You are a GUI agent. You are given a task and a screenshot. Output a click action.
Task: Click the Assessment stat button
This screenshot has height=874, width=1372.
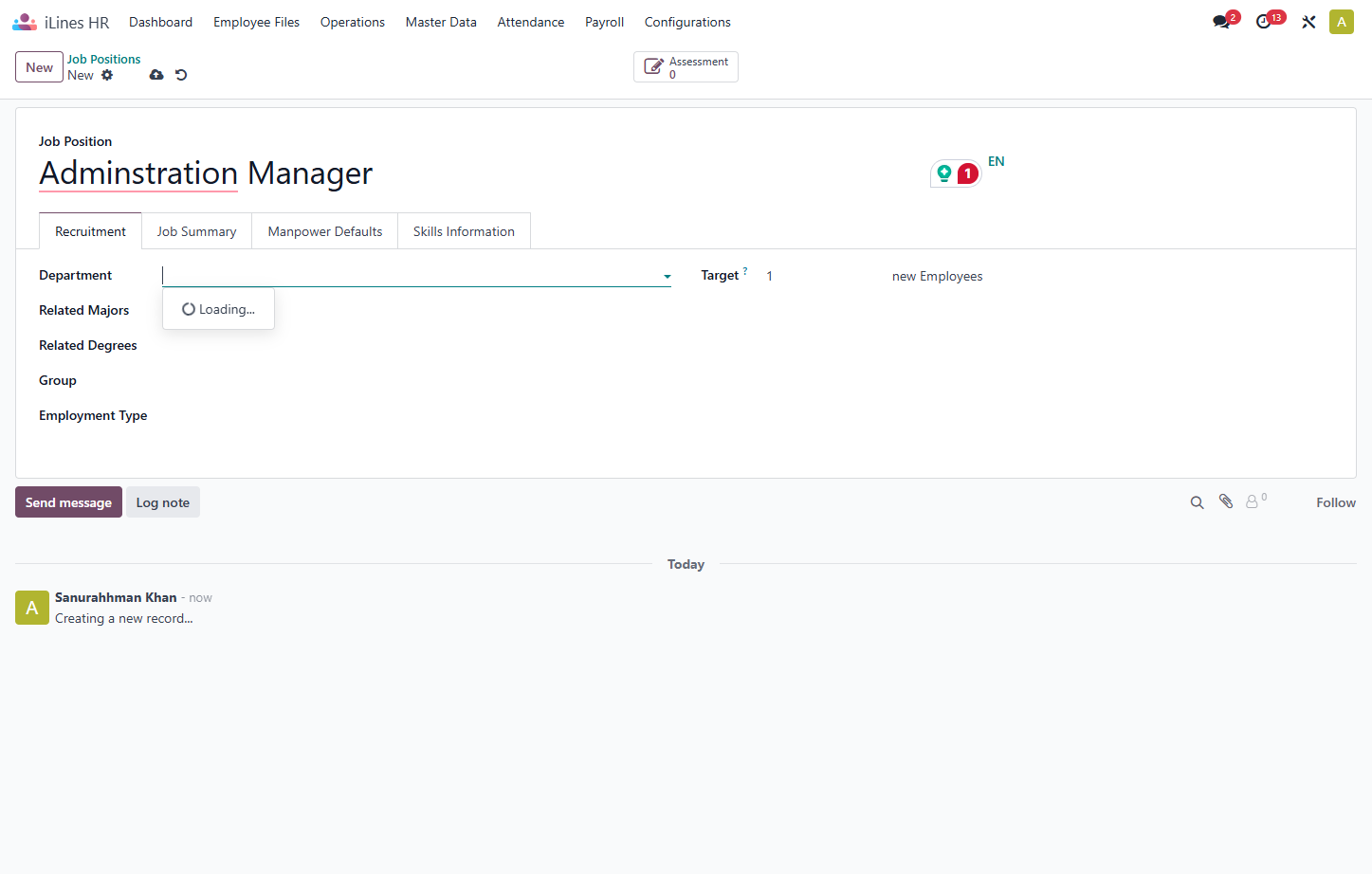click(x=686, y=67)
